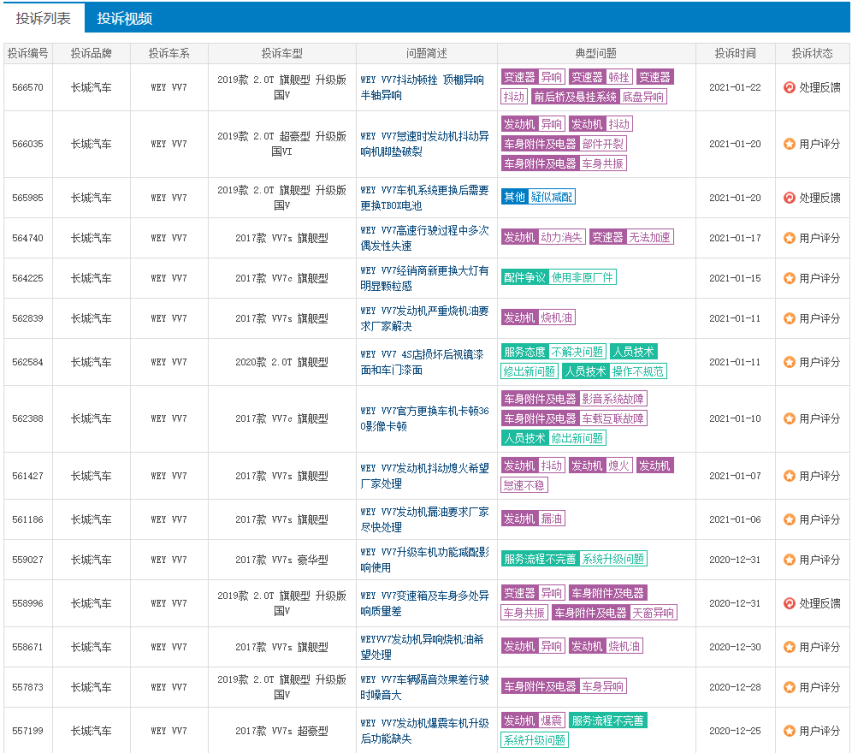
Task: Click the 处理反馈 icon for complaint 566570
Action: (x=789, y=87)
